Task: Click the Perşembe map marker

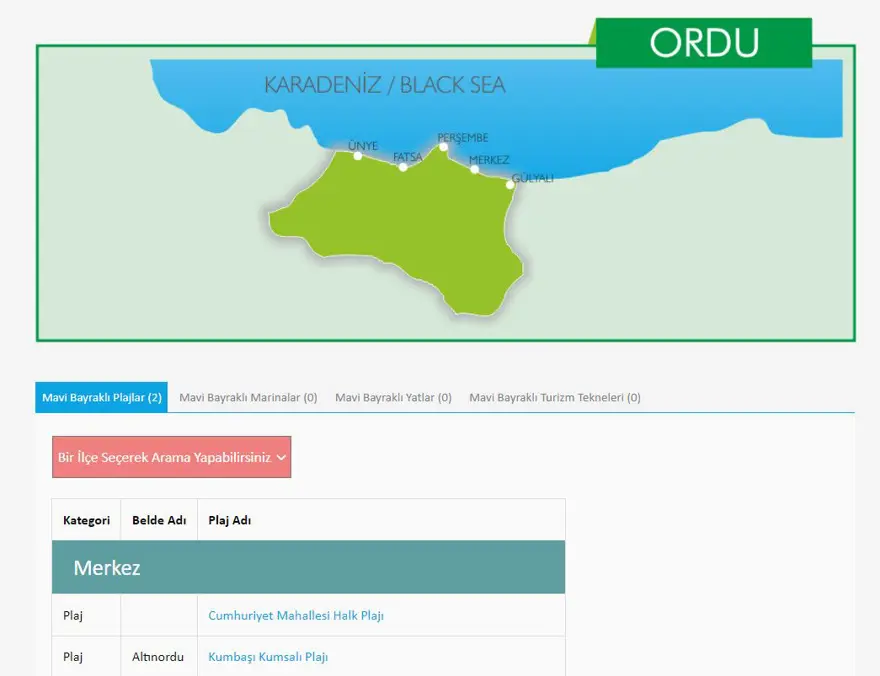Action: click(443, 147)
